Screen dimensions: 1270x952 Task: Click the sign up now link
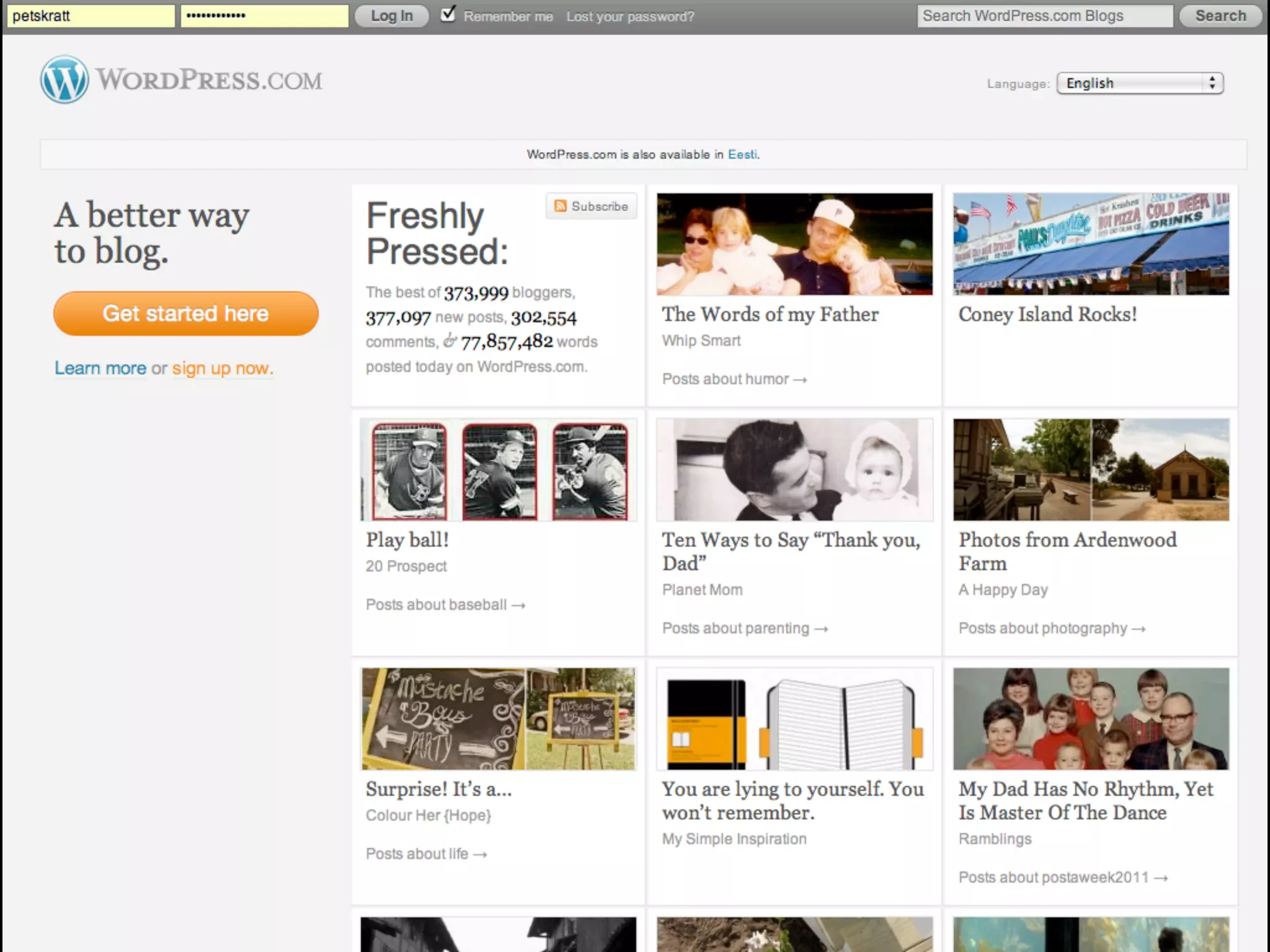[x=222, y=368]
